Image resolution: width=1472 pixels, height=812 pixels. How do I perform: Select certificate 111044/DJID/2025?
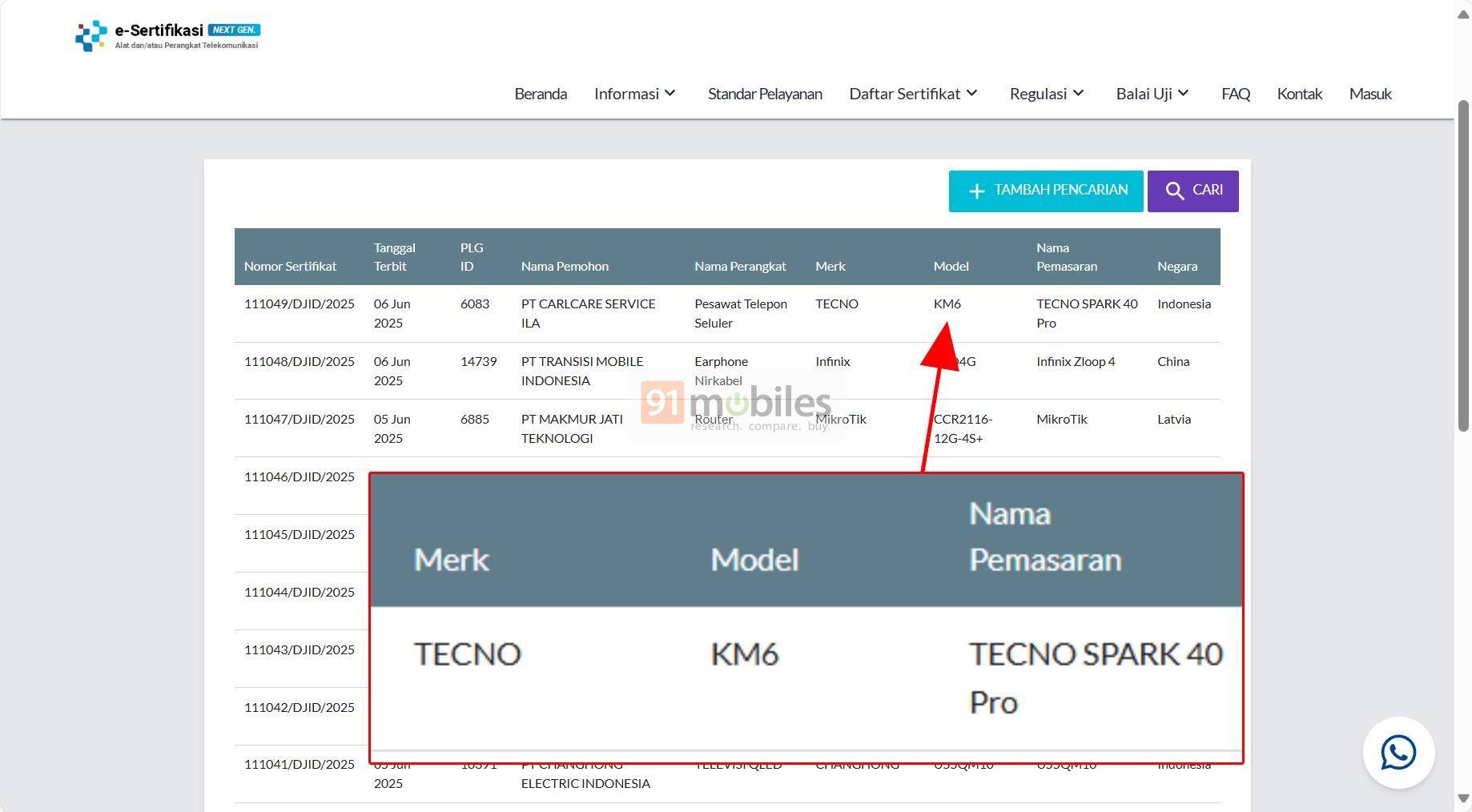[x=300, y=592]
